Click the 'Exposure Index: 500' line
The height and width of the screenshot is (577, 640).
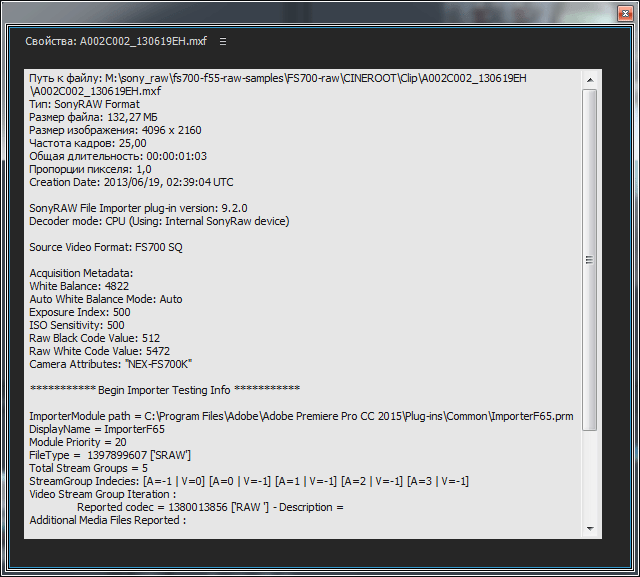(x=80, y=312)
